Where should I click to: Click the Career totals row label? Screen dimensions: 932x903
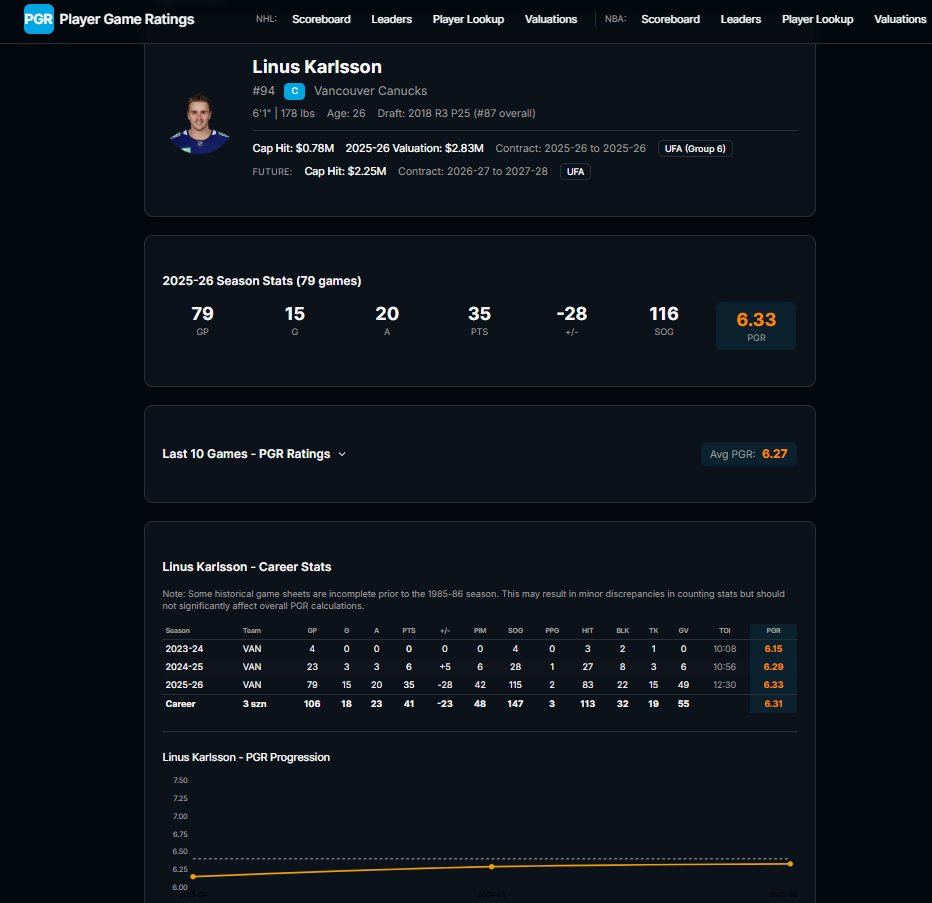pos(180,704)
